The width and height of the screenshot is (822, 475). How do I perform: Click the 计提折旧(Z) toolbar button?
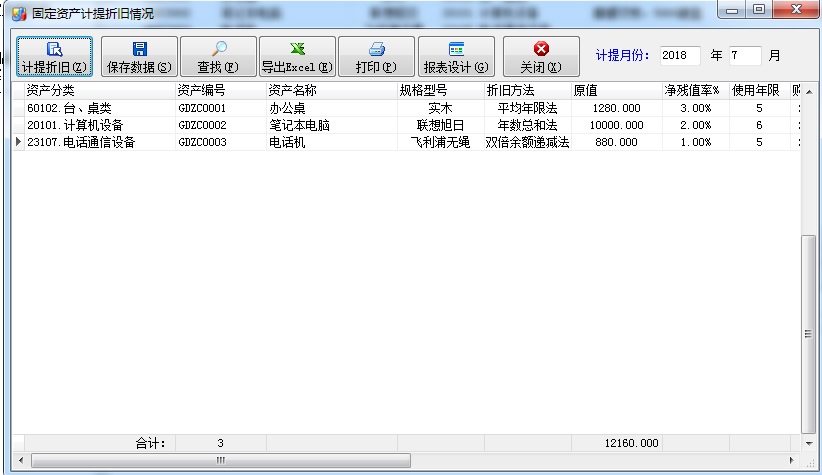[x=55, y=57]
